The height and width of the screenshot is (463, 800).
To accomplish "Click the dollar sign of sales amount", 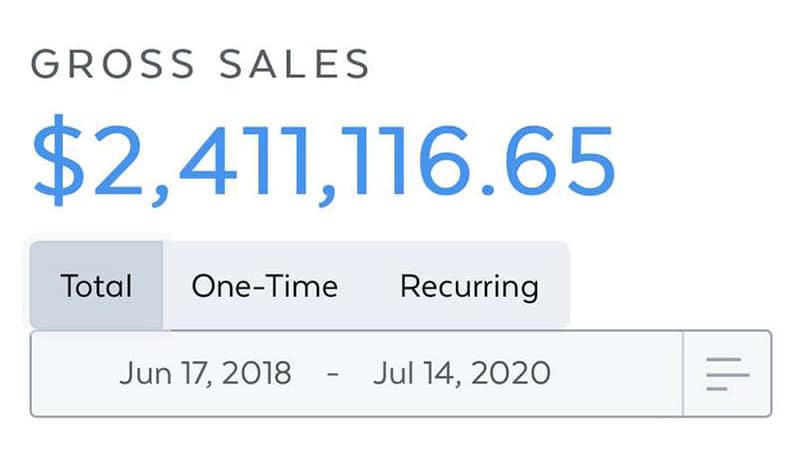I will click(58, 160).
